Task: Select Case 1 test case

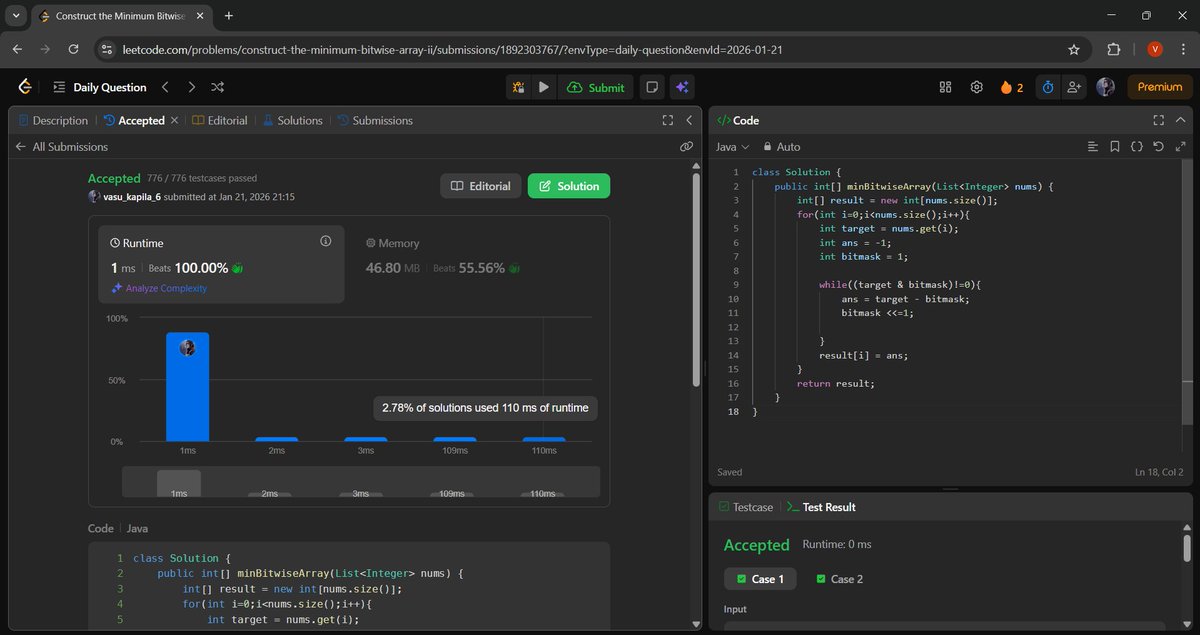Action: [x=760, y=579]
